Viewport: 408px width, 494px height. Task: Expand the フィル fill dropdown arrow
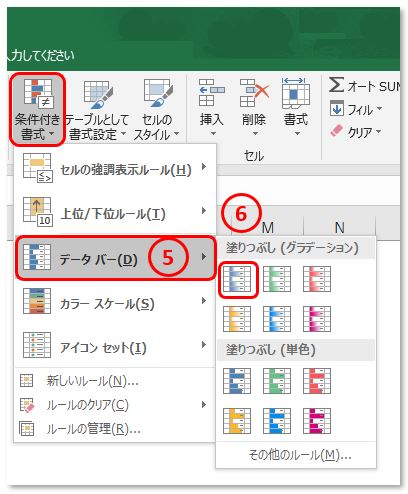click(379, 108)
